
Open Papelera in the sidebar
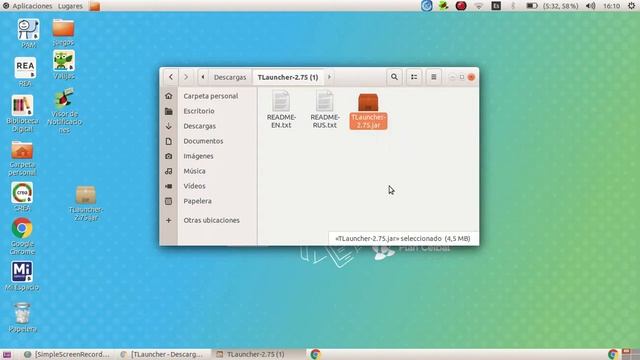[198, 201]
